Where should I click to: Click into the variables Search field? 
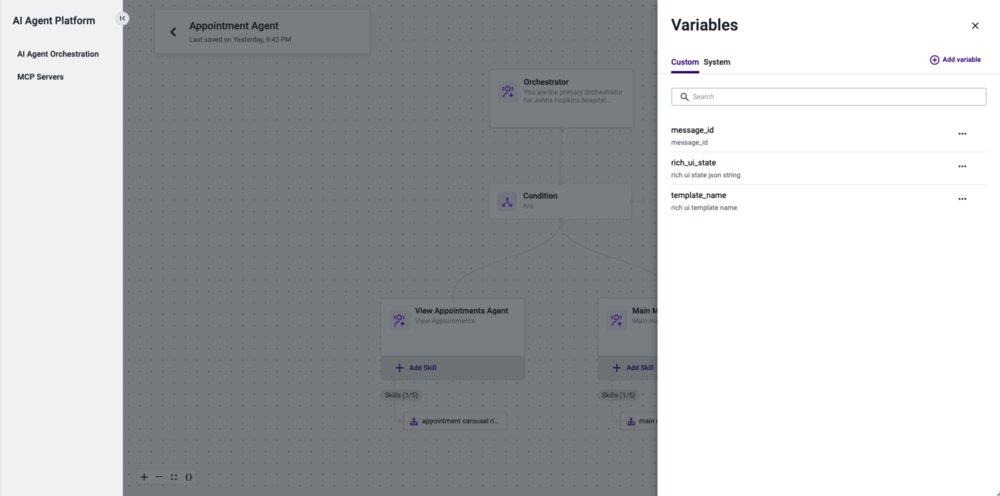tap(828, 97)
